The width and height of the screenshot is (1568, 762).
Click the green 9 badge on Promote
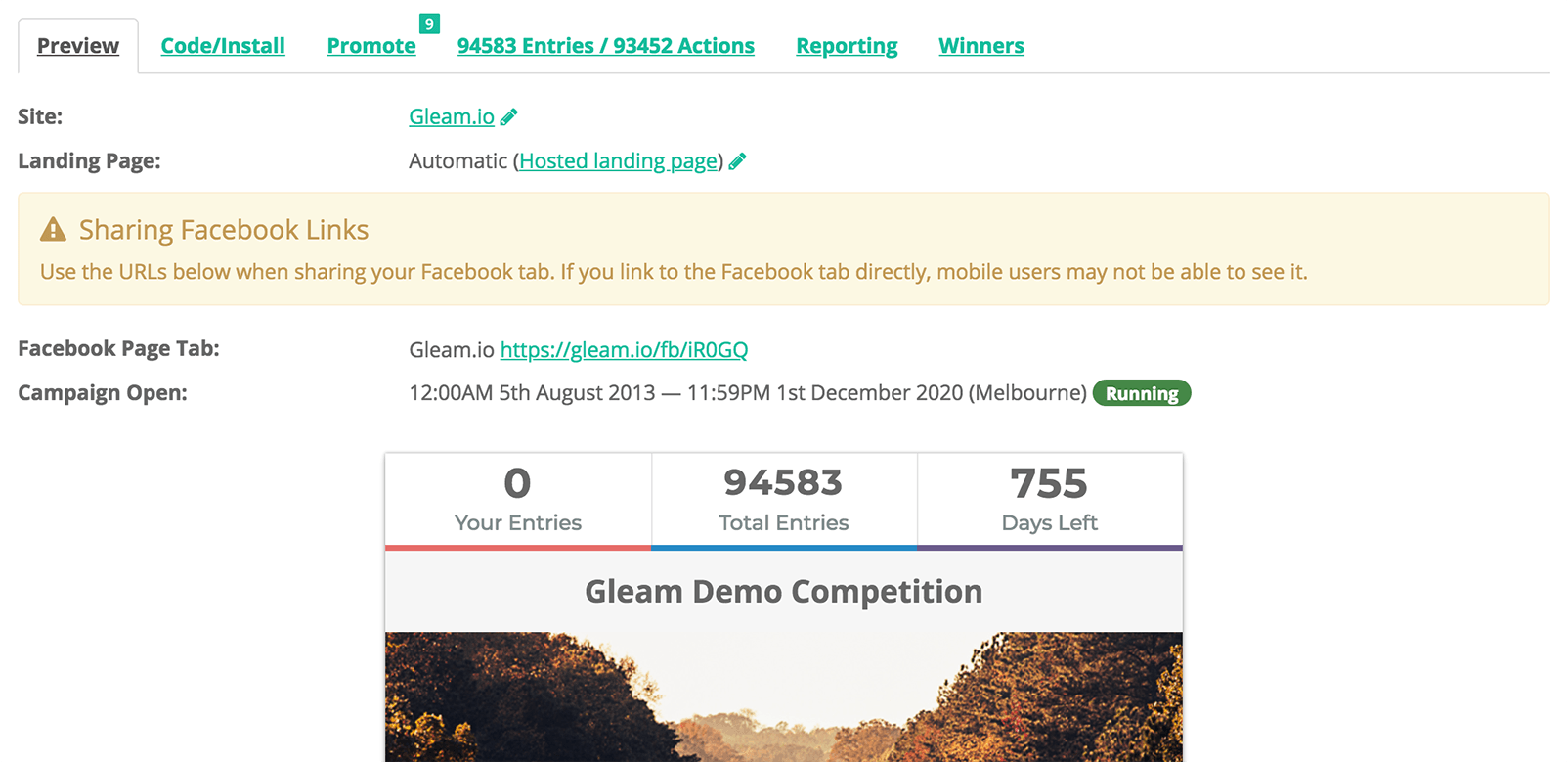429,24
